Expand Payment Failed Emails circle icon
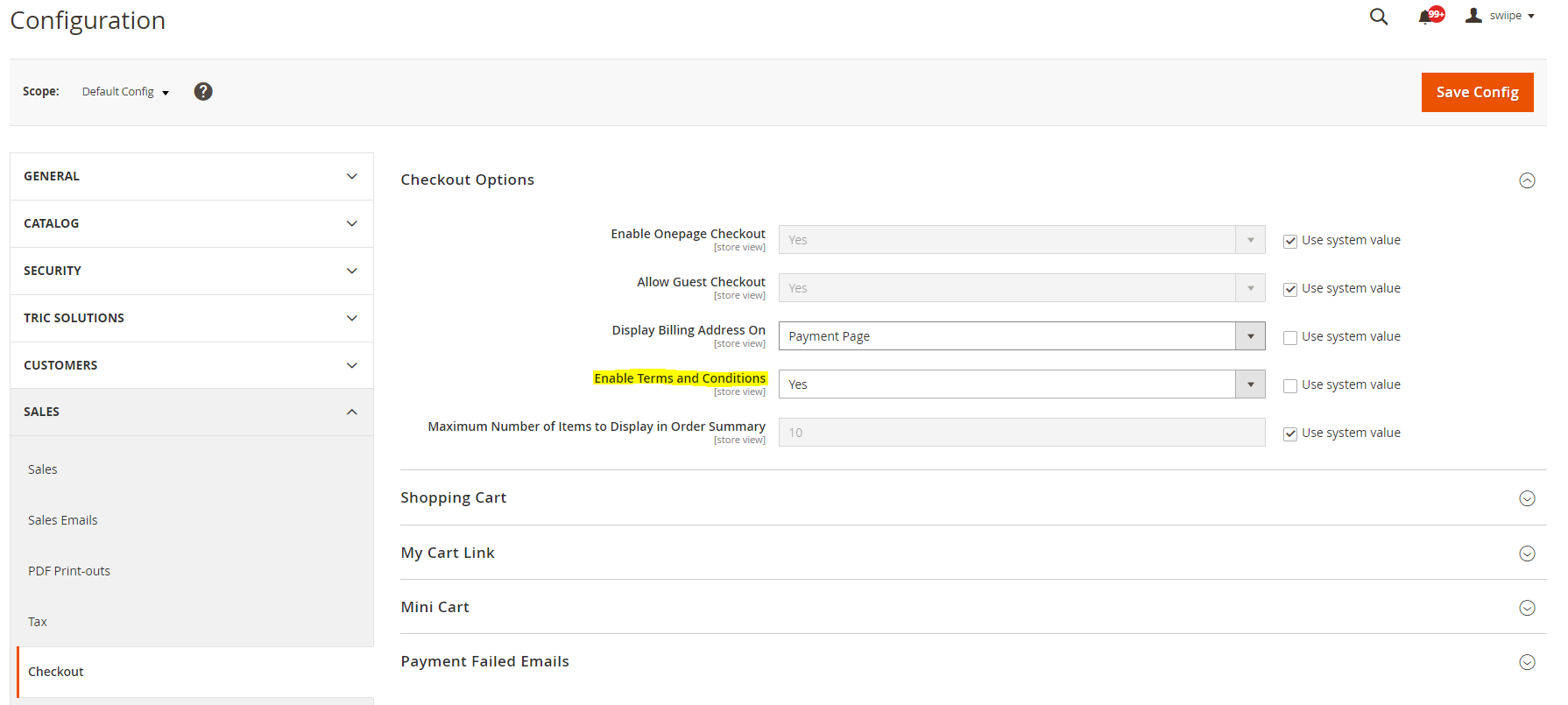1568x705 pixels. [x=1527, y=662]
